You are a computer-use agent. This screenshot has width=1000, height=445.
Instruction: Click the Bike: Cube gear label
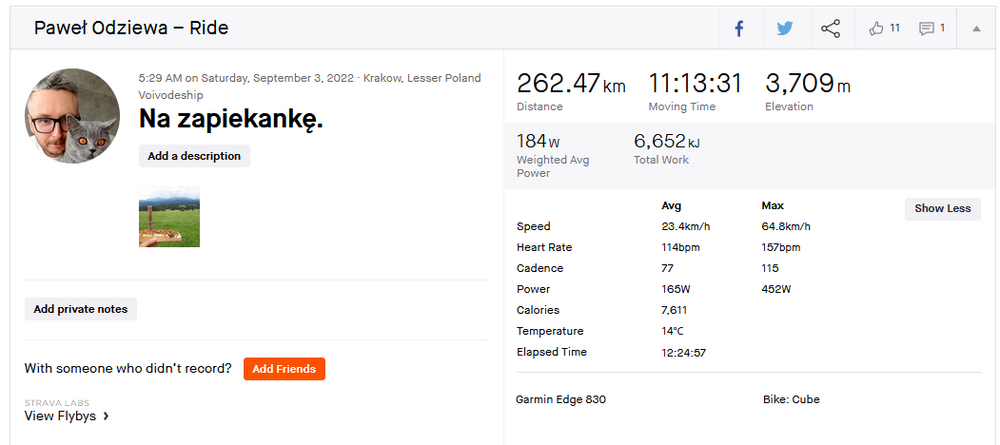coord(790,399)
